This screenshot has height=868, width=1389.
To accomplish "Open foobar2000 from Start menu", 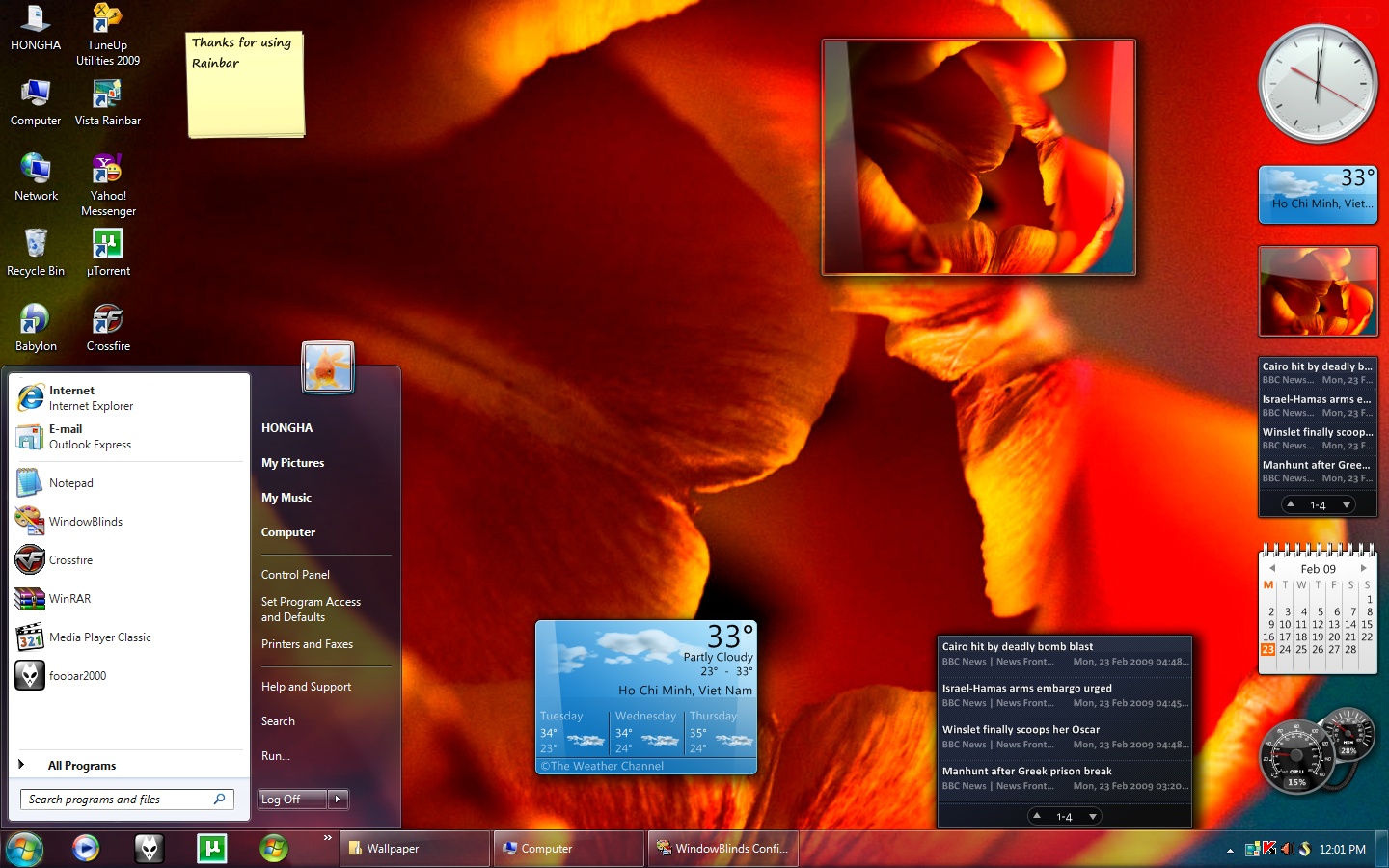I will click(130, 675).
